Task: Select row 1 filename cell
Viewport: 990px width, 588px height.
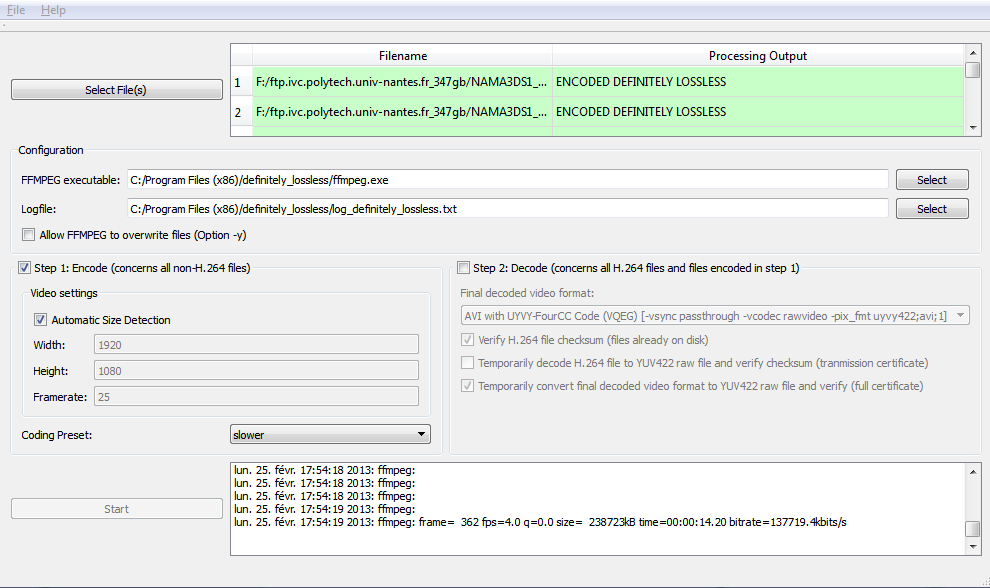Action: 402,82
